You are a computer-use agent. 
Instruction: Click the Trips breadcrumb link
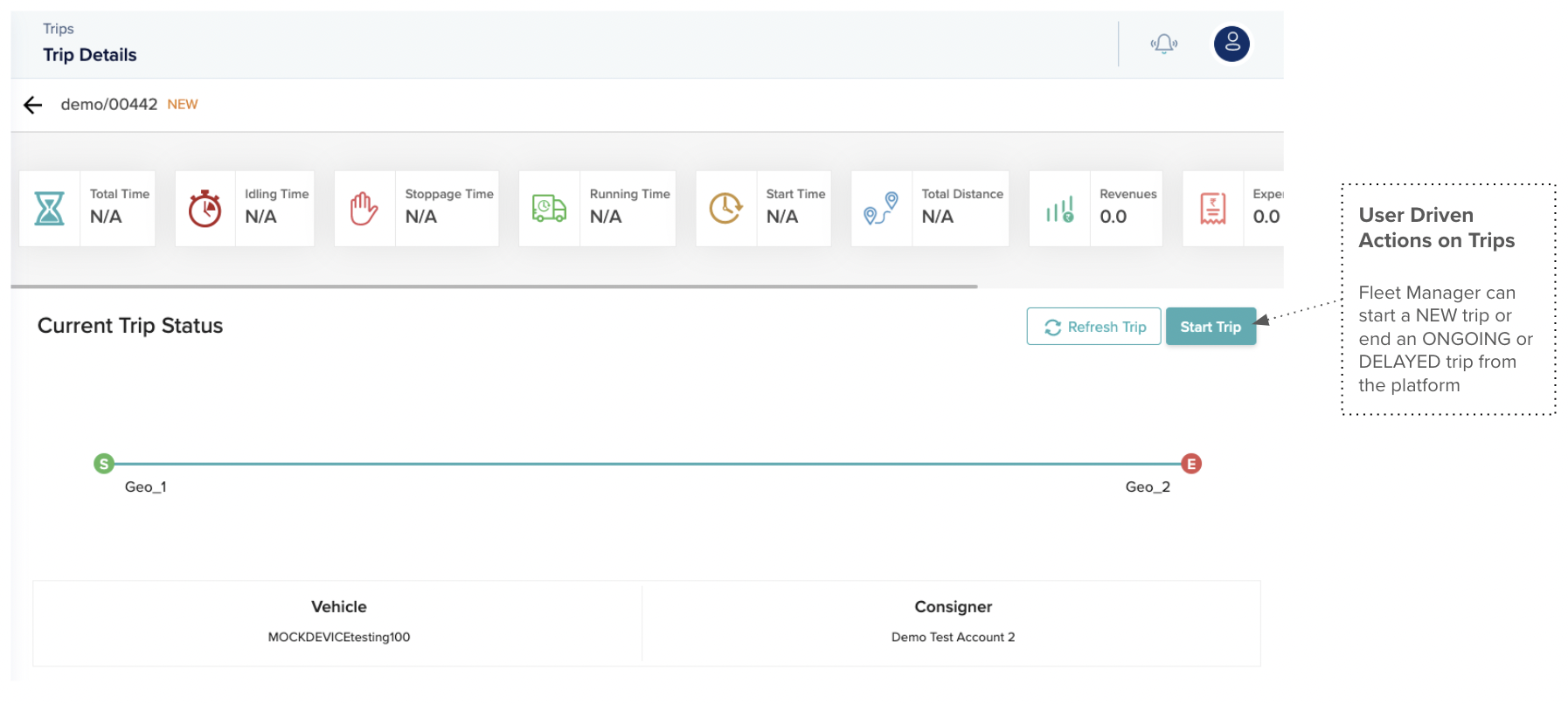pyautogui.click(x=59, y=29)
